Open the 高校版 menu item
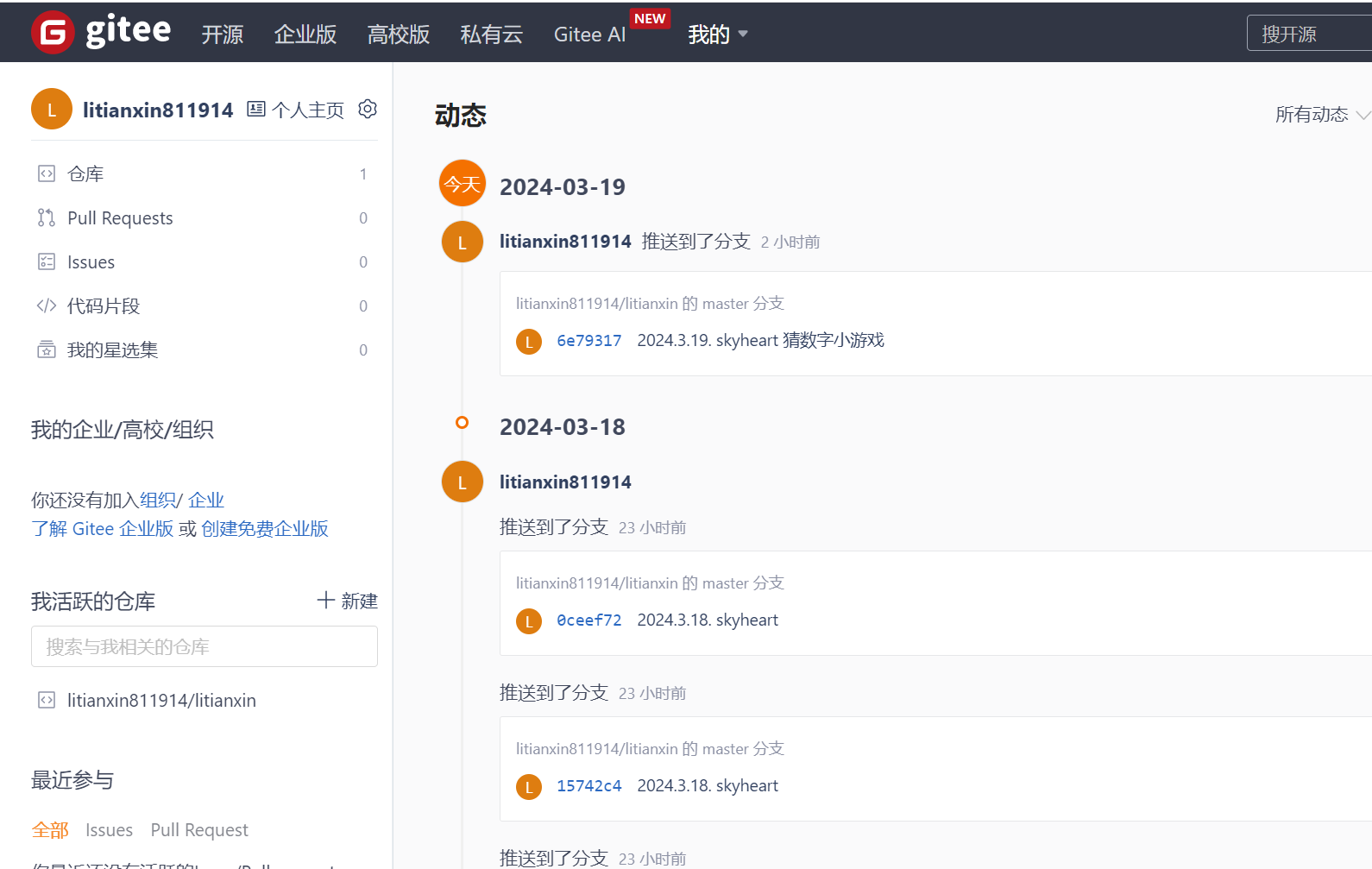Screen dimensions: 1372x869 click(x=399, y=34)
